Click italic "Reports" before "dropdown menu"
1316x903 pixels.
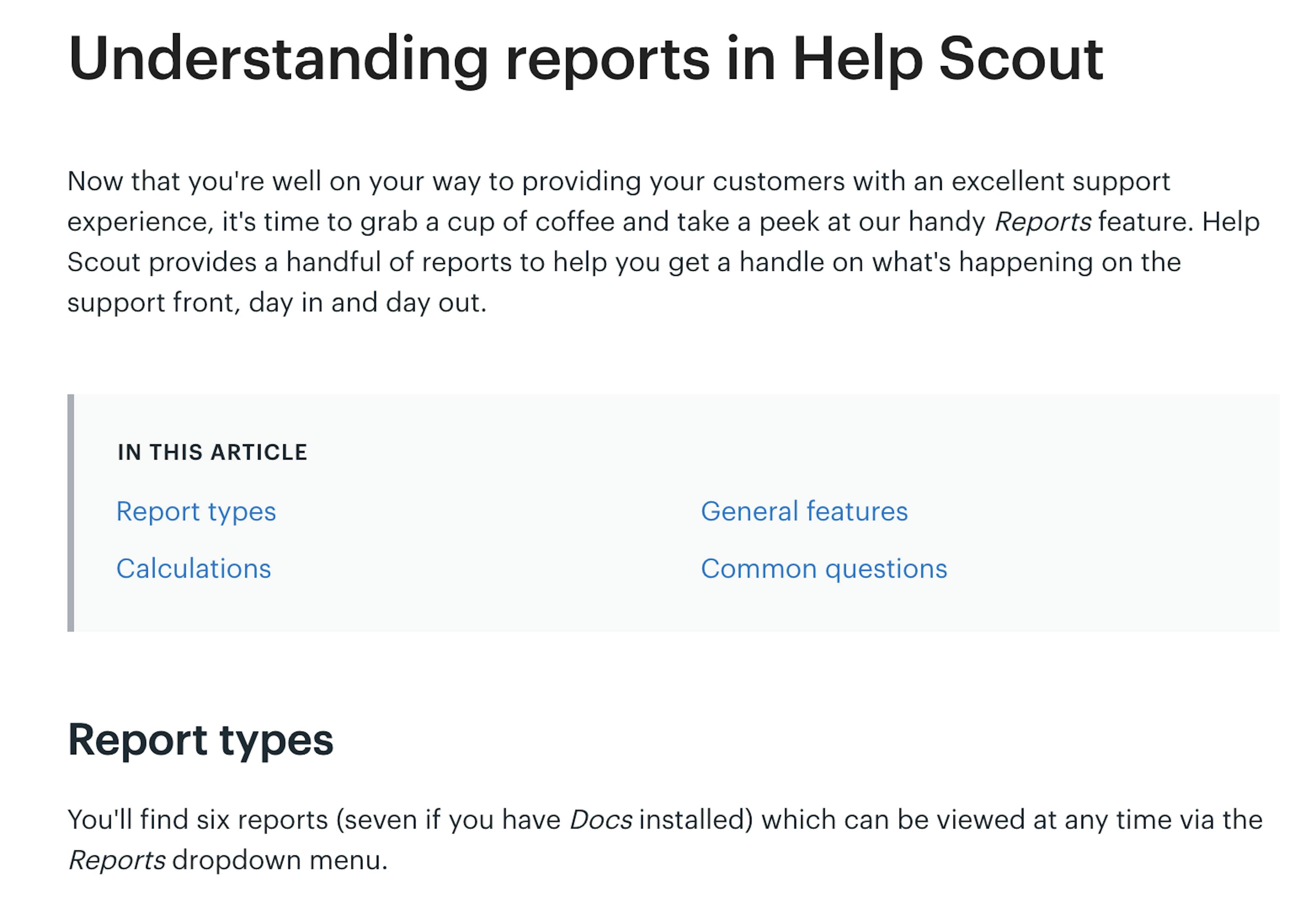click(117, 860)
